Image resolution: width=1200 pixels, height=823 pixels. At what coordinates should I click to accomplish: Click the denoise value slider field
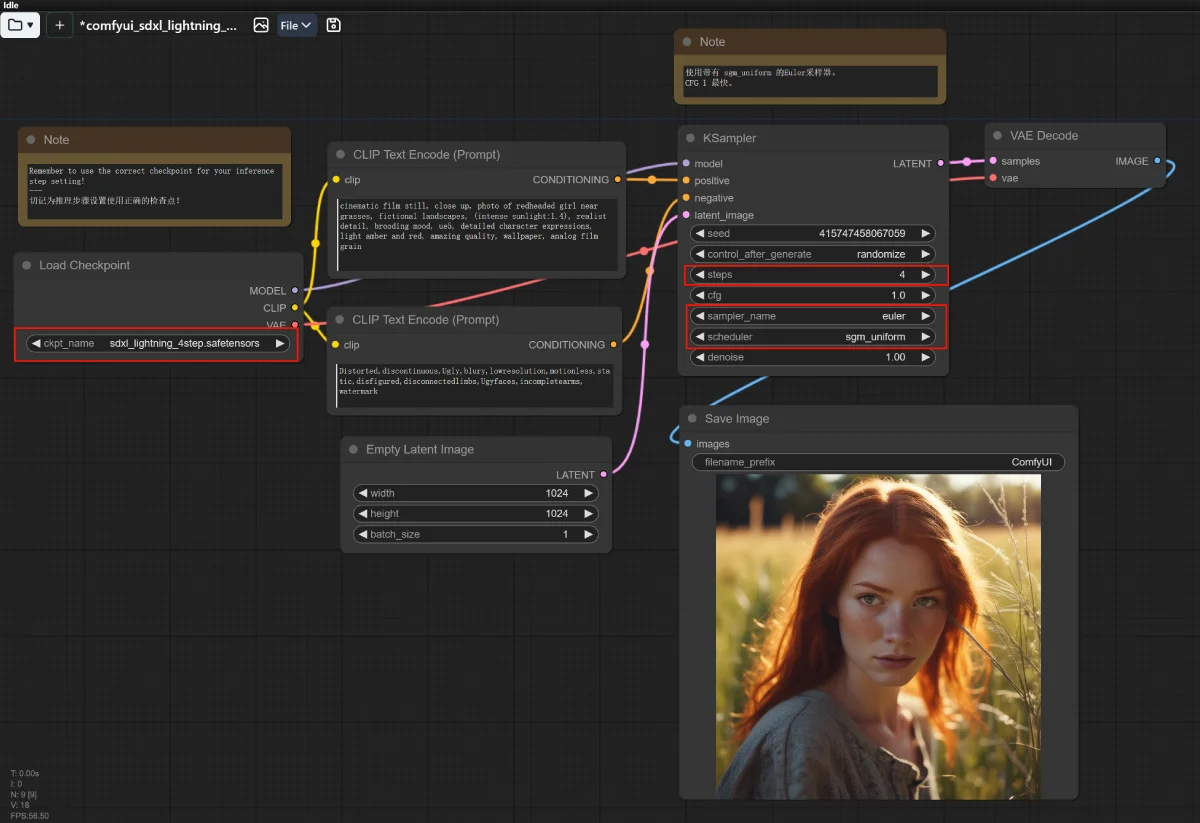click(x=813, y=357)
